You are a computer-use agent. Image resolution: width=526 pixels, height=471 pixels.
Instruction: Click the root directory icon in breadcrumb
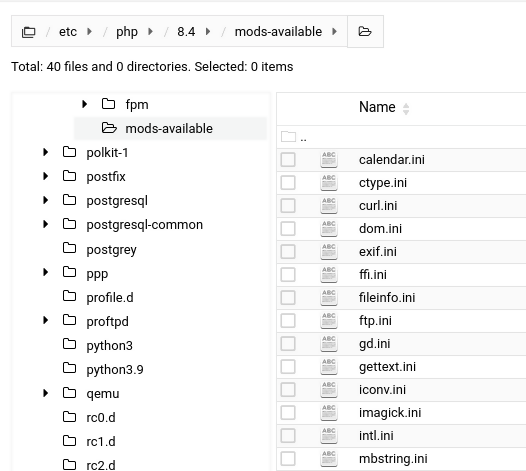(x=29, y=32)
